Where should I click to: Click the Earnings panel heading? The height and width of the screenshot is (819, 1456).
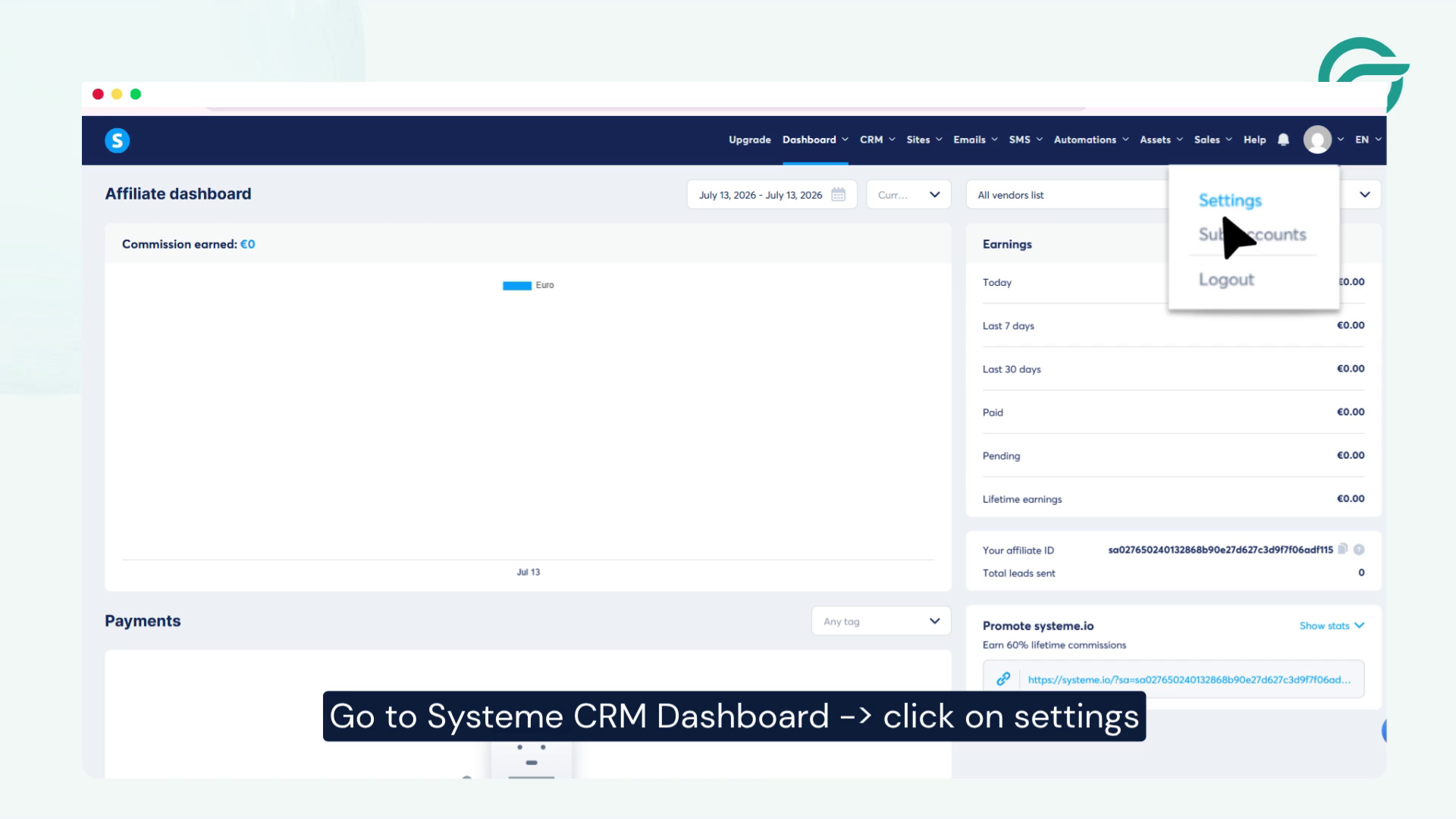(1007, 244)
